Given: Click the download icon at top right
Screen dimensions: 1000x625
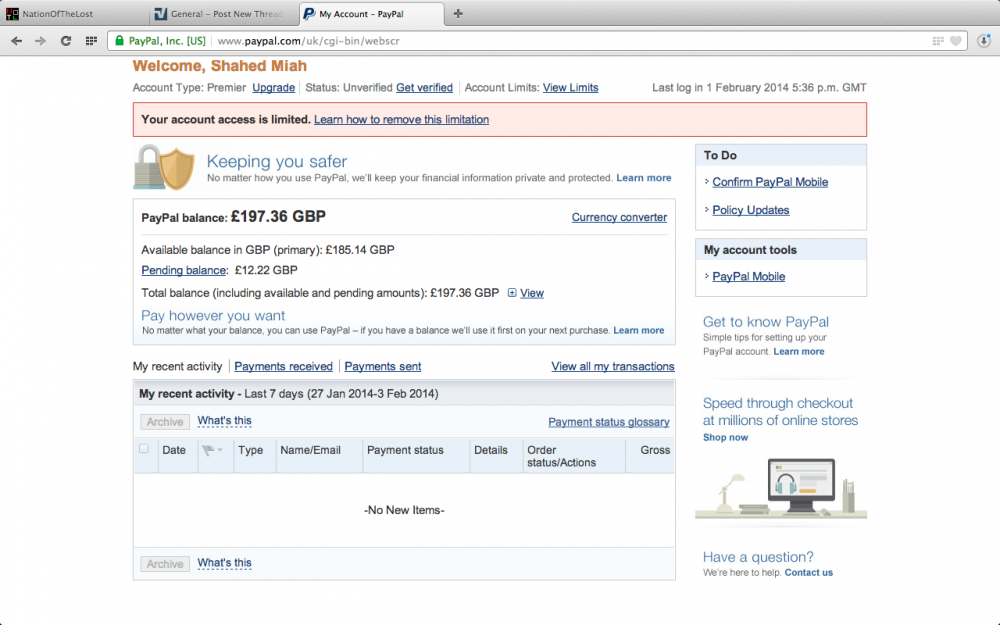Looking at the screenshot, I should pyautogui.click(x=985, y=41).
